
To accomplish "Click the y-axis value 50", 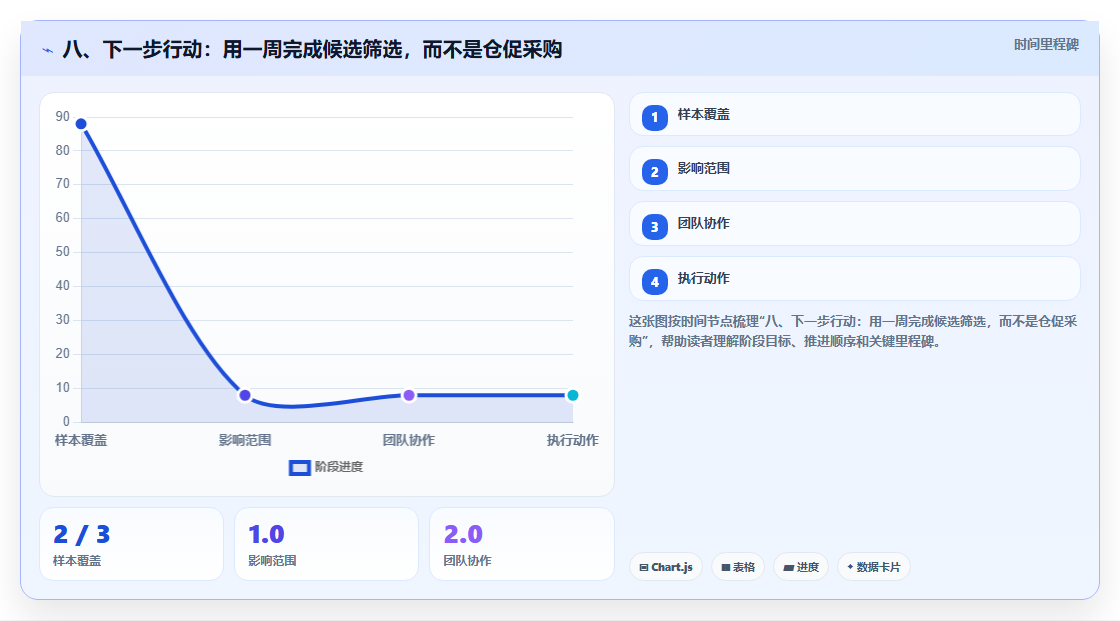I will [63, 252].
